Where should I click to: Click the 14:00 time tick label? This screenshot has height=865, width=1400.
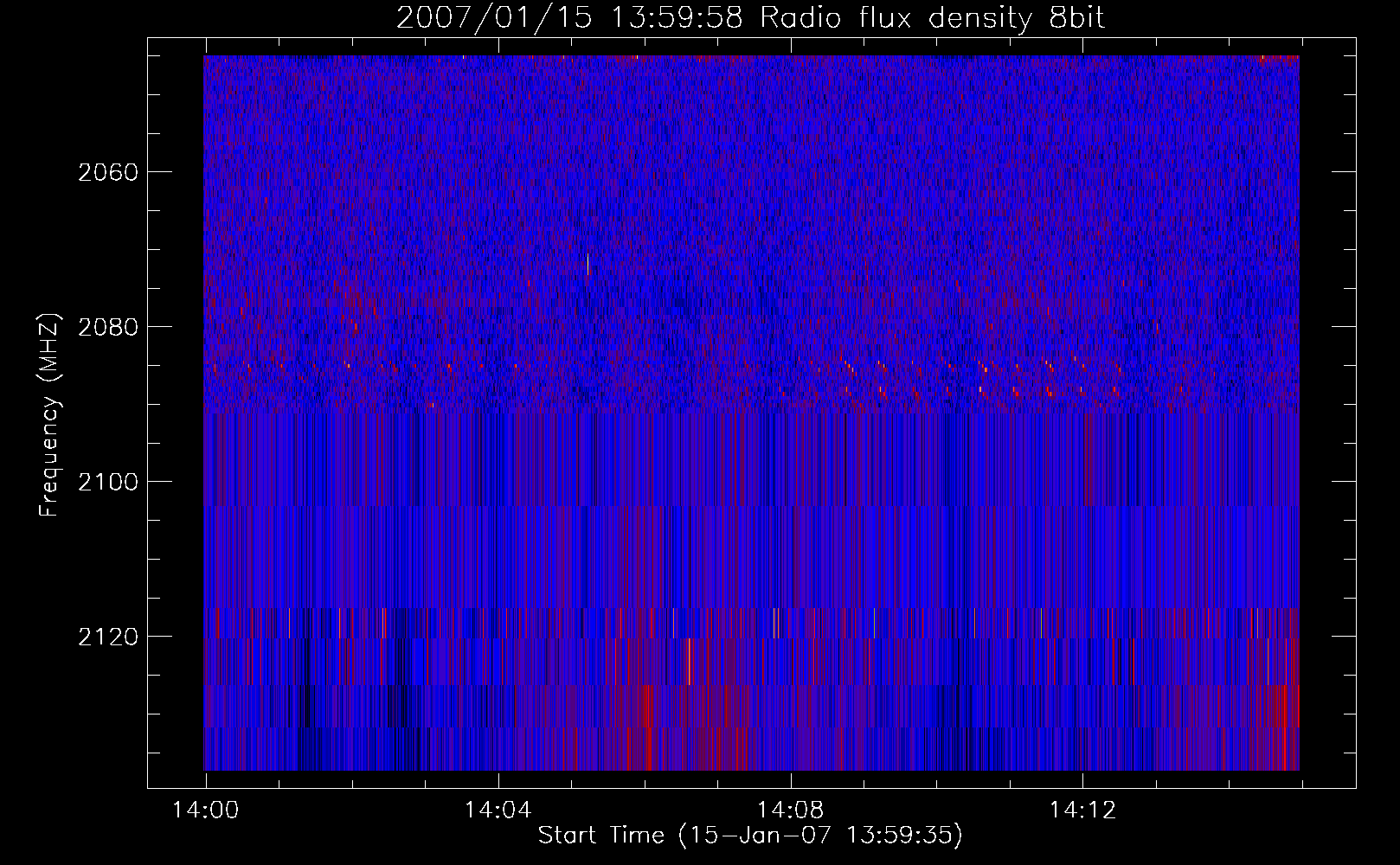[206, 811]
